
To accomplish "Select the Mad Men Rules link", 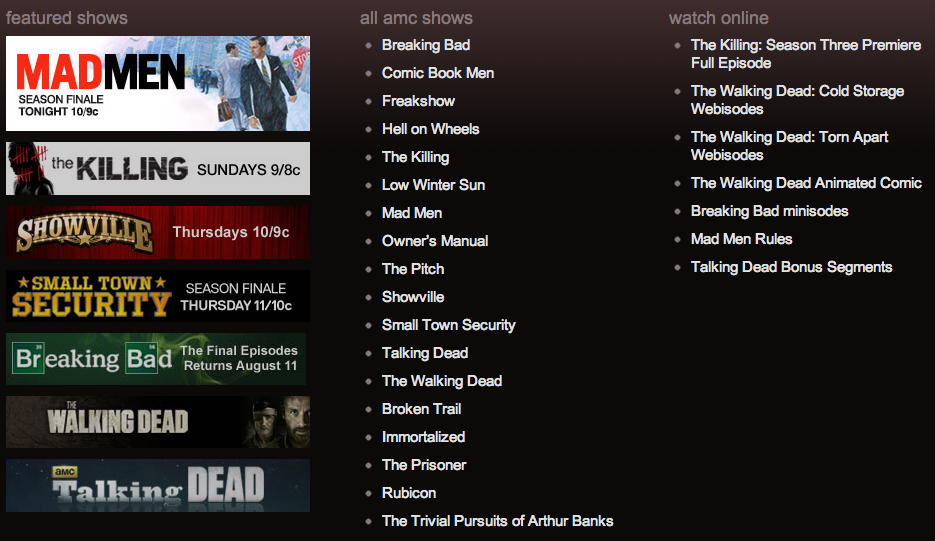I will (x=741, y=239).
